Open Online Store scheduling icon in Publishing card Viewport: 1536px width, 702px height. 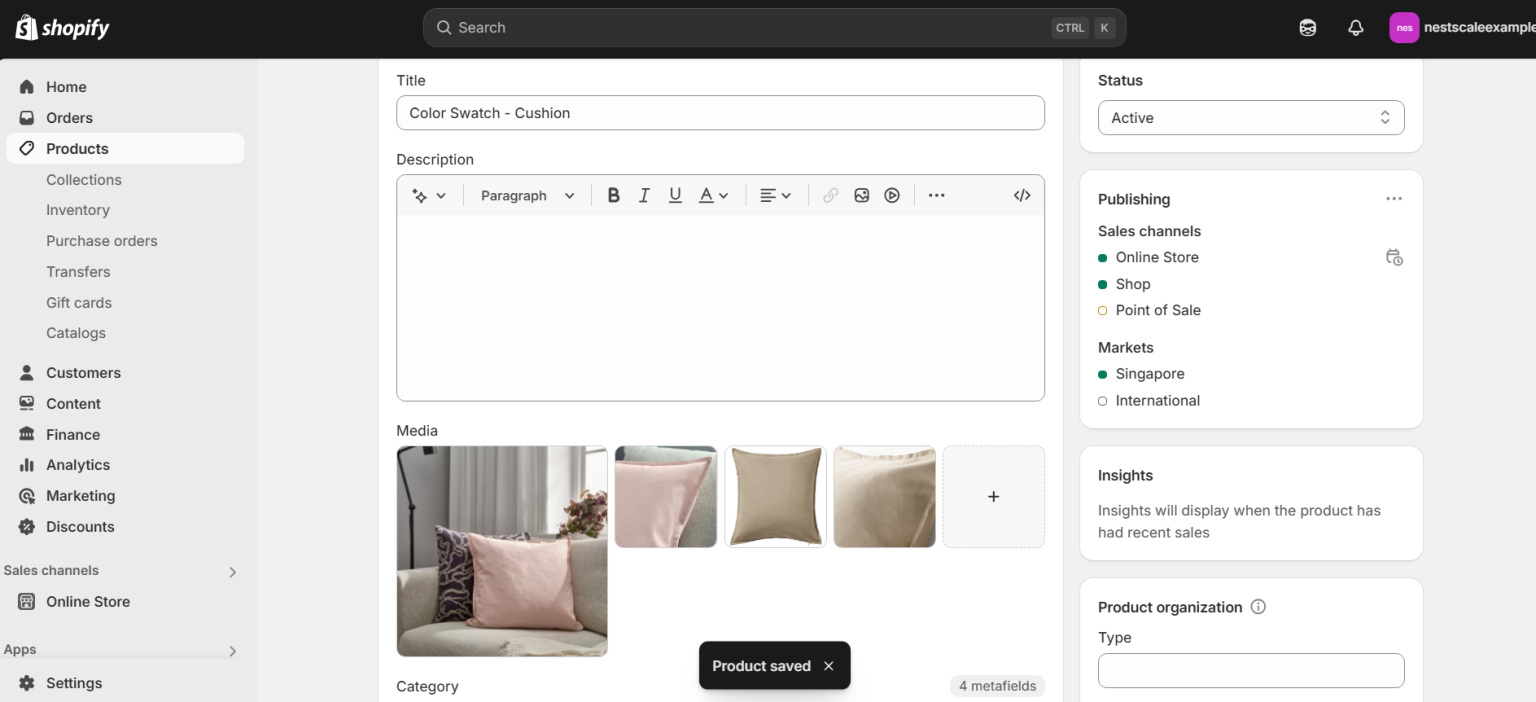pos(1394,257)
